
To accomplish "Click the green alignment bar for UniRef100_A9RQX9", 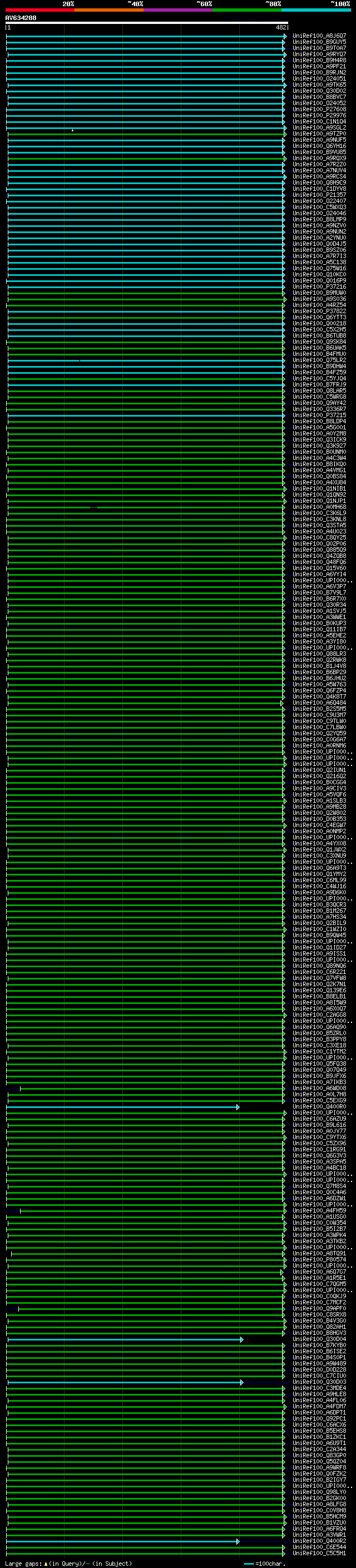I will coord(146,159).
